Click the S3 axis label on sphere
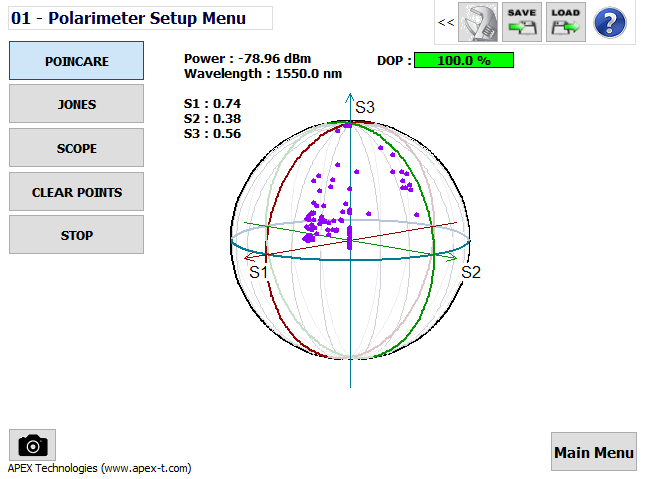Screen dimensions: 652x479 coord(365,107)
